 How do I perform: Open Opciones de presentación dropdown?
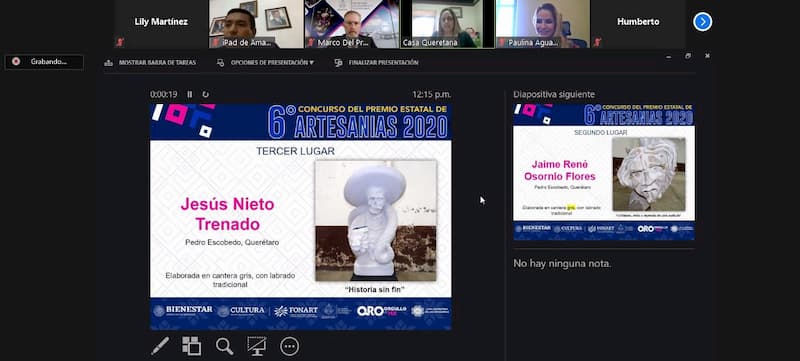click(265, 63)
